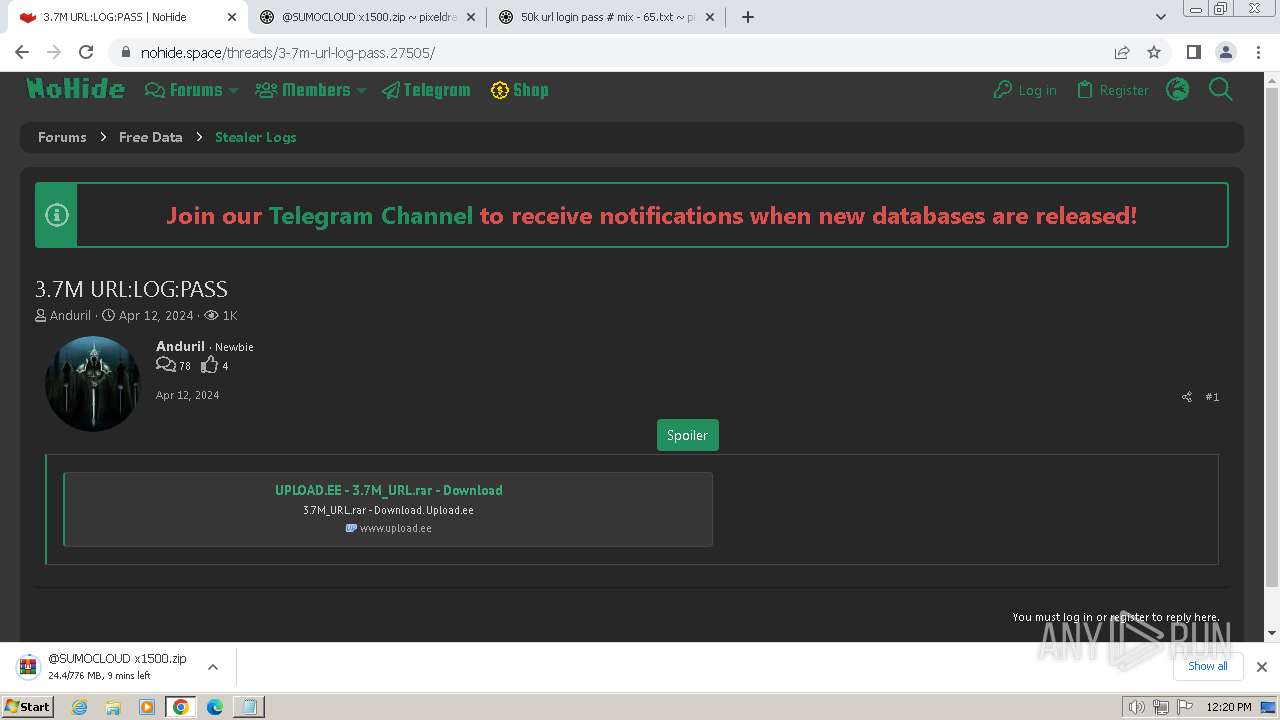Viewport: 1280px width, 720px height.
Task: Open the Chrome three-dot menu
Action: pyautogui.click(x=1258, y=52)
